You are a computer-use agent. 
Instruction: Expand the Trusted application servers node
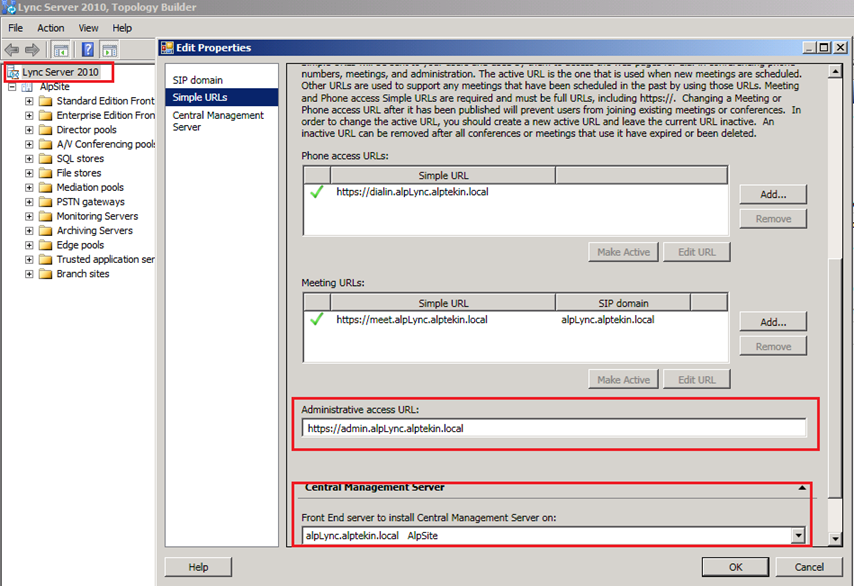pyautogui.click(x=29, y=260)
